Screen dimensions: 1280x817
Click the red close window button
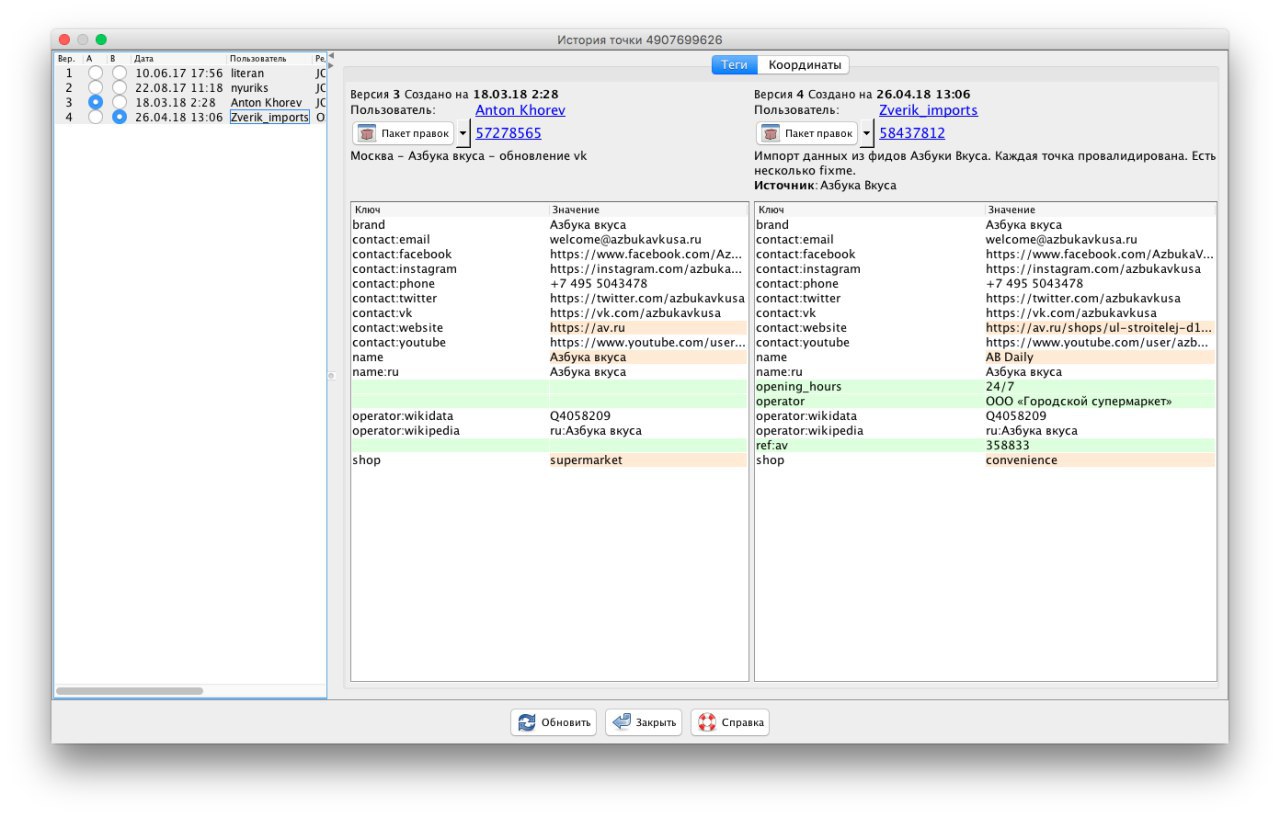(x=65, y=39)
